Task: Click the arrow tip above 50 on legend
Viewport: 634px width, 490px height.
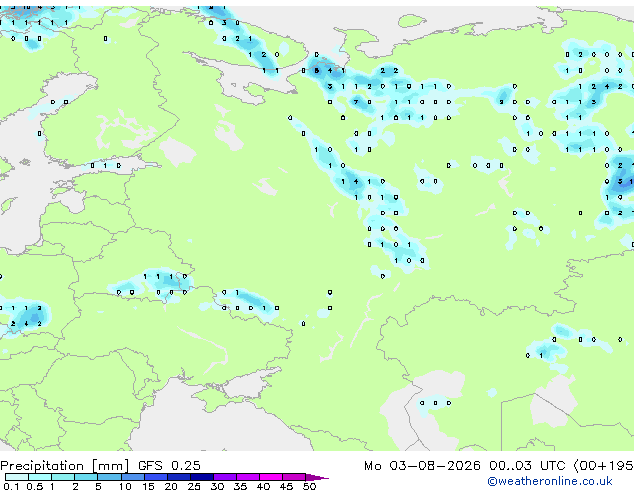Action: coord(317,477)
